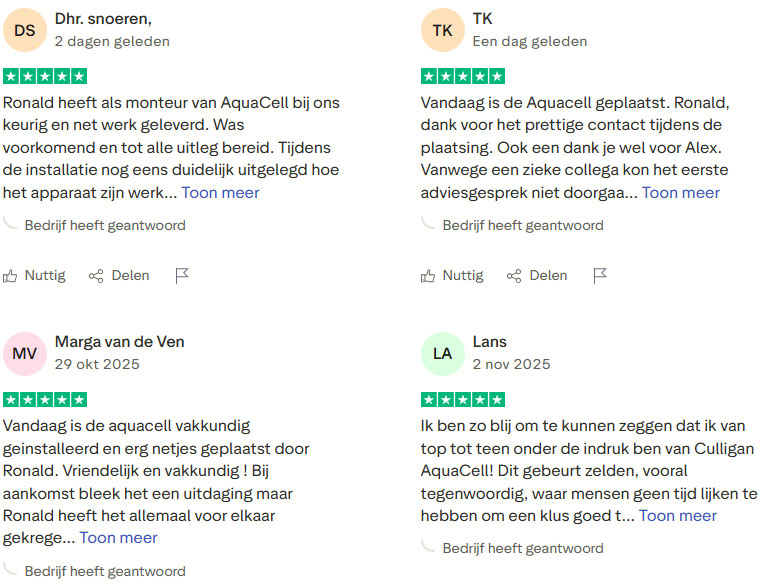Click the DS avatar circle

[25, 30]
